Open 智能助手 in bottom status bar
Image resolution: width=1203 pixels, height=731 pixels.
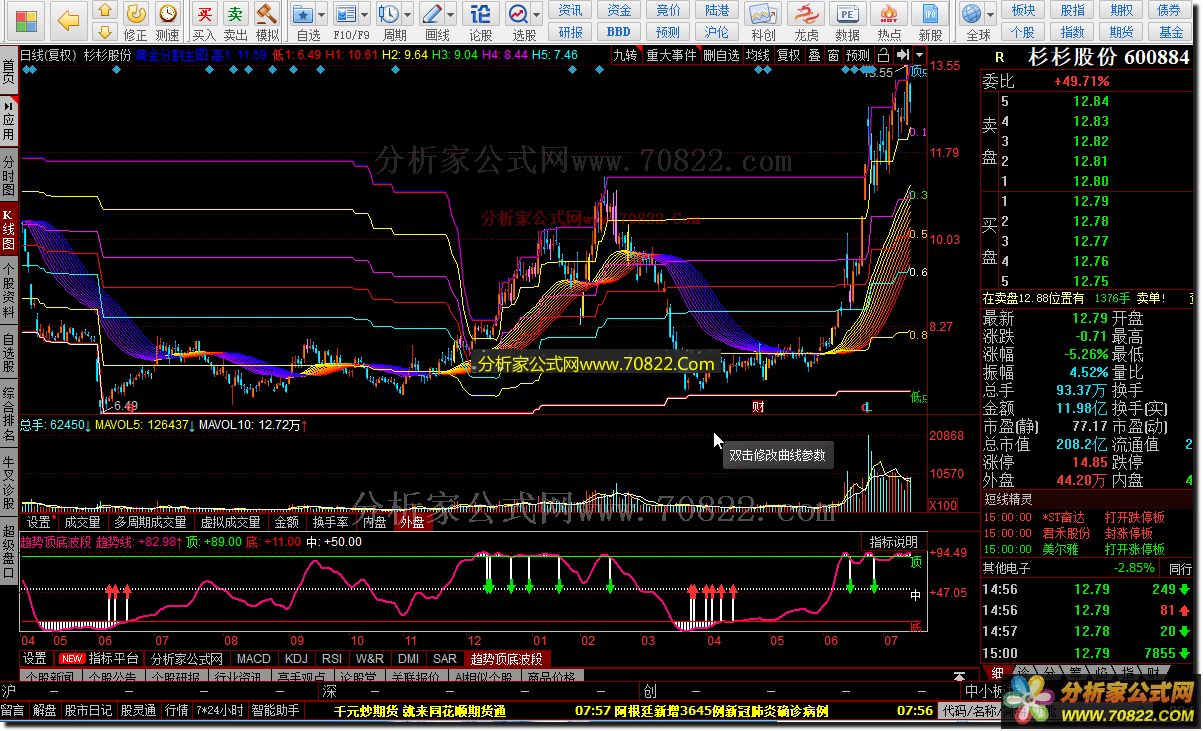276,711
